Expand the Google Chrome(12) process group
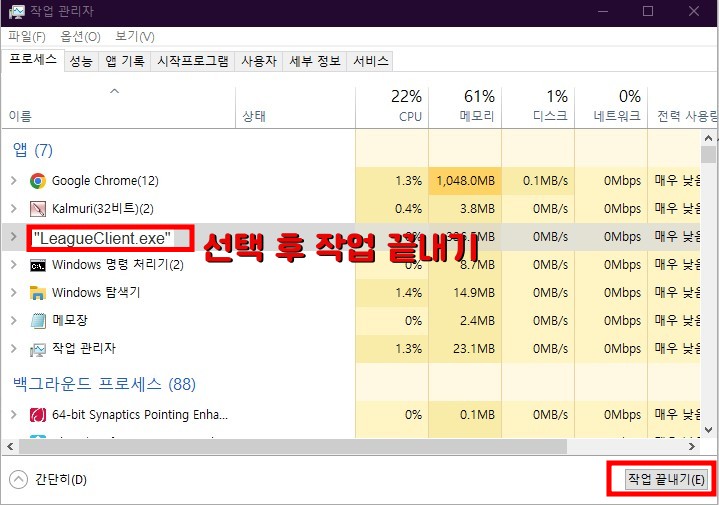 click(14, 181)
